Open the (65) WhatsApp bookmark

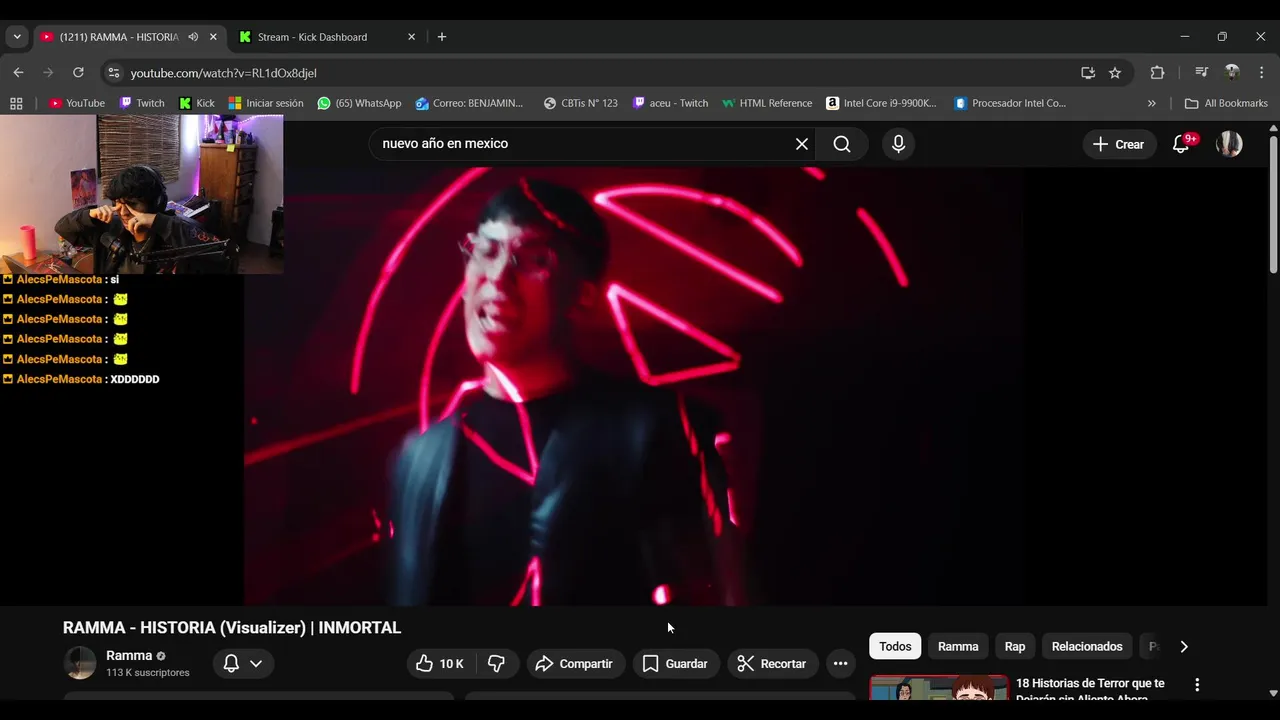pyautogui.click(x=359, y=103)
